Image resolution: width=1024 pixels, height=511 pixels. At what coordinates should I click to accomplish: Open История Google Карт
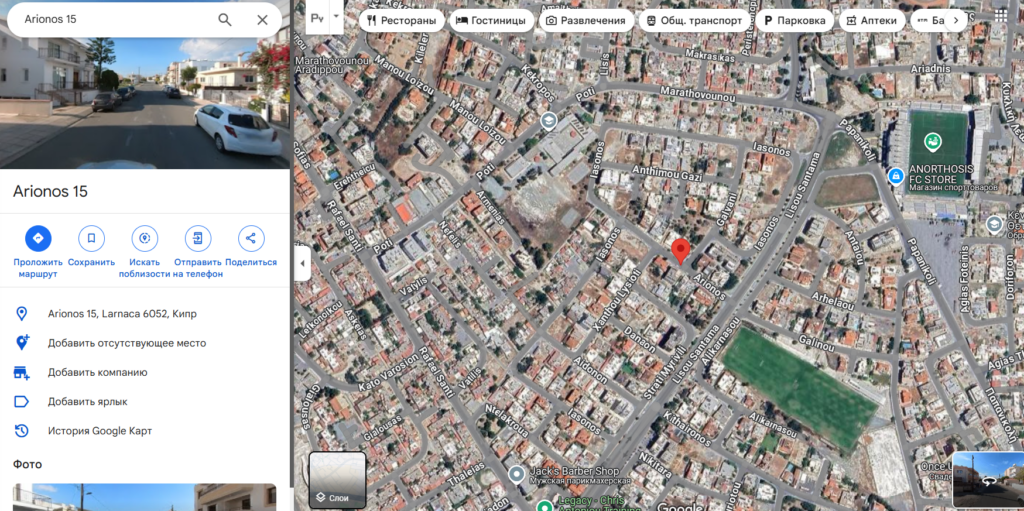tap(99, 431)
